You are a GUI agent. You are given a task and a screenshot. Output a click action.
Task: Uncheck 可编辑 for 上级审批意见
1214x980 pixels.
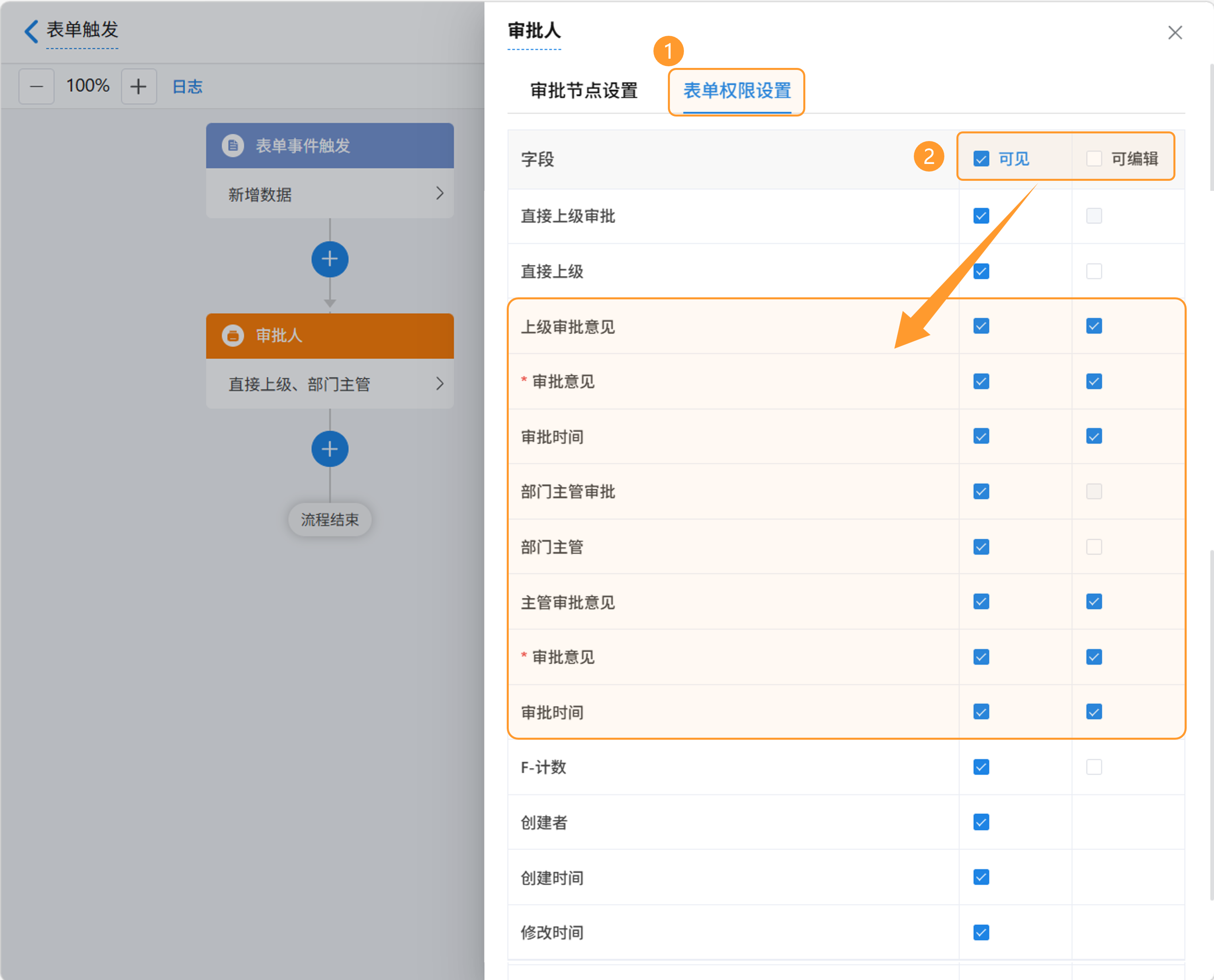(1094, 326)
